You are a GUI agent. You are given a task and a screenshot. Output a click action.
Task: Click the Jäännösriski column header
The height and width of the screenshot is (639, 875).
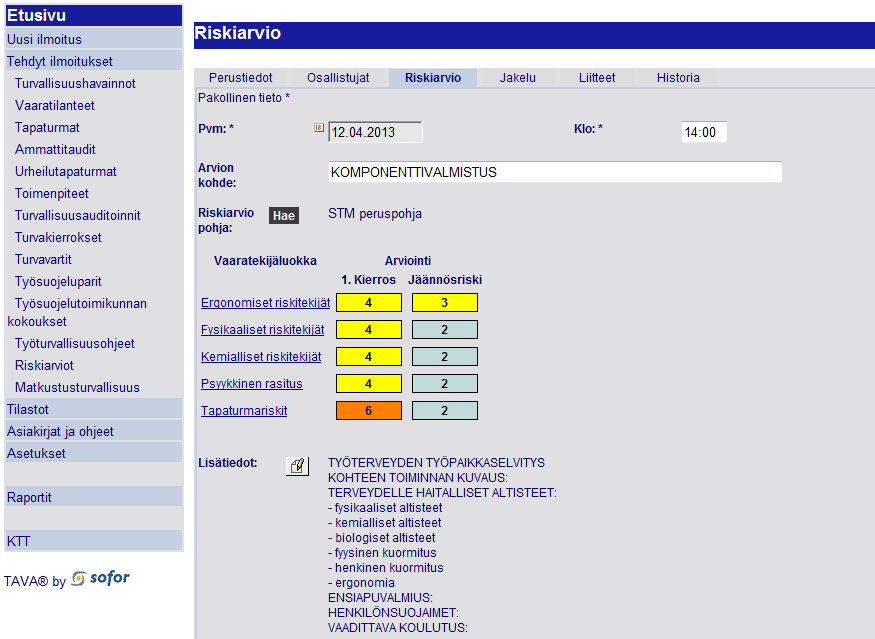coord(445,280)
